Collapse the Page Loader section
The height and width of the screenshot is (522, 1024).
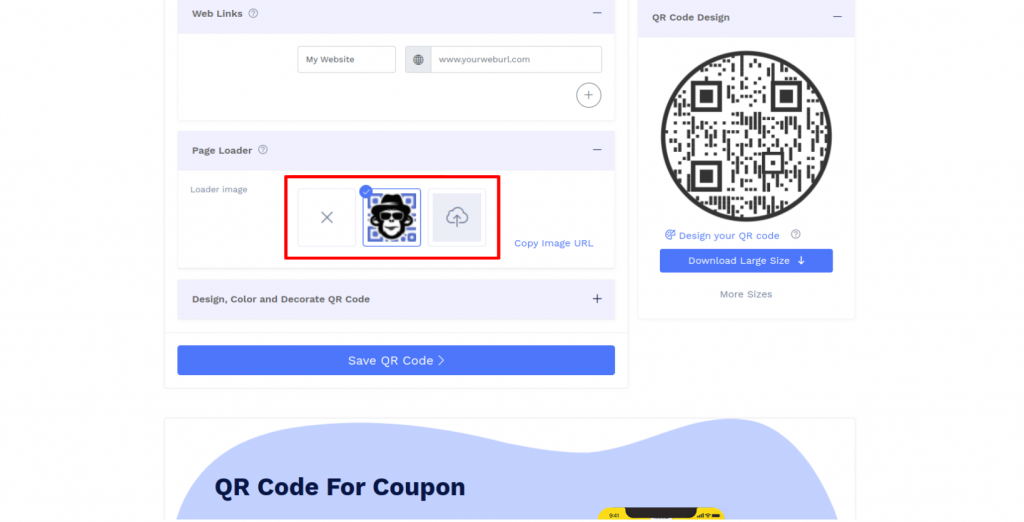click(x=597, y=150)
